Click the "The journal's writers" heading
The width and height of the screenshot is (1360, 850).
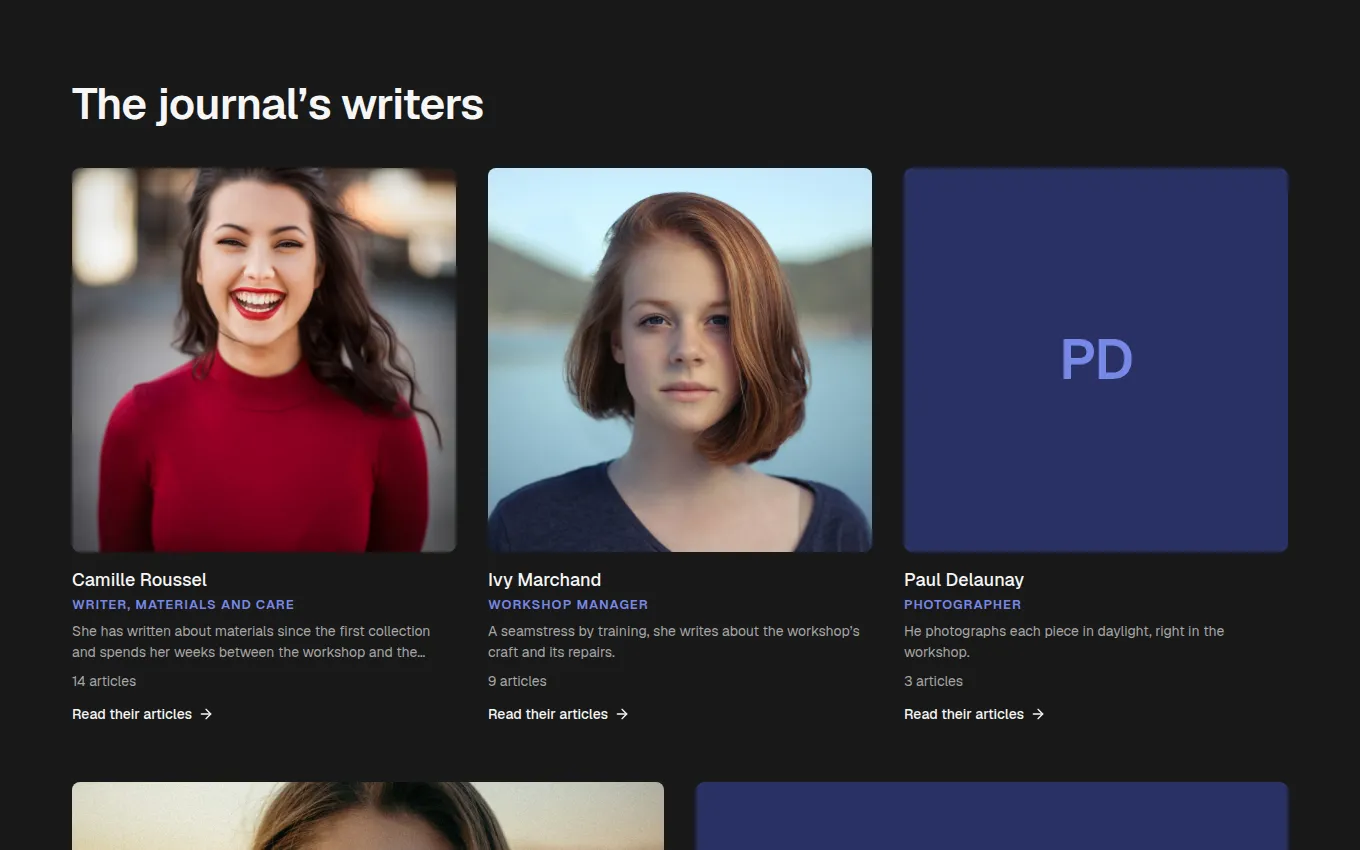pyautogui.click(x=278, y=104)
